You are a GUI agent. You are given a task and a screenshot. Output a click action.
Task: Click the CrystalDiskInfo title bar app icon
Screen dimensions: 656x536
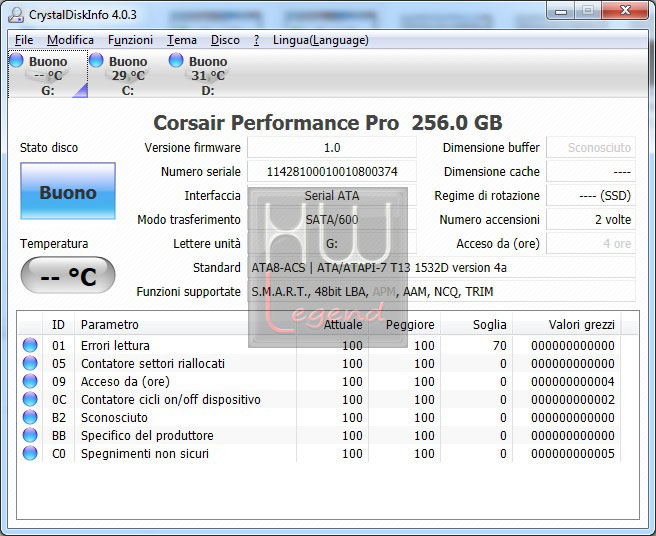click(16, 15)
